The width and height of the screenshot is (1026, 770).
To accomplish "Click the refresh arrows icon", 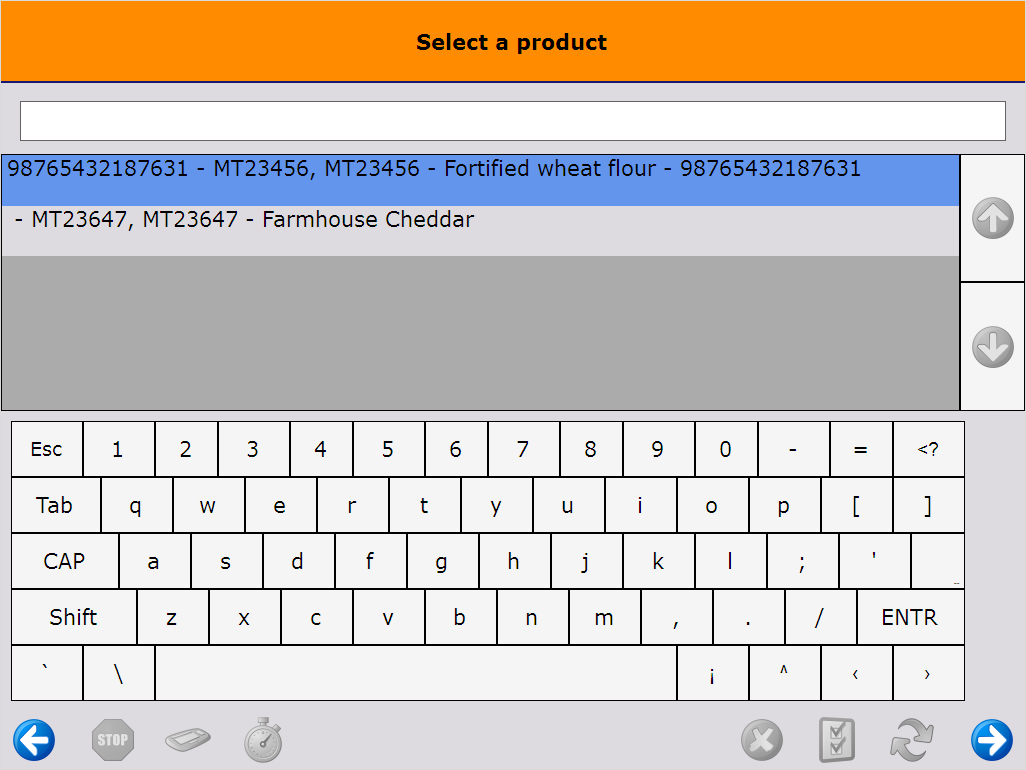I will tap(911, 739).
